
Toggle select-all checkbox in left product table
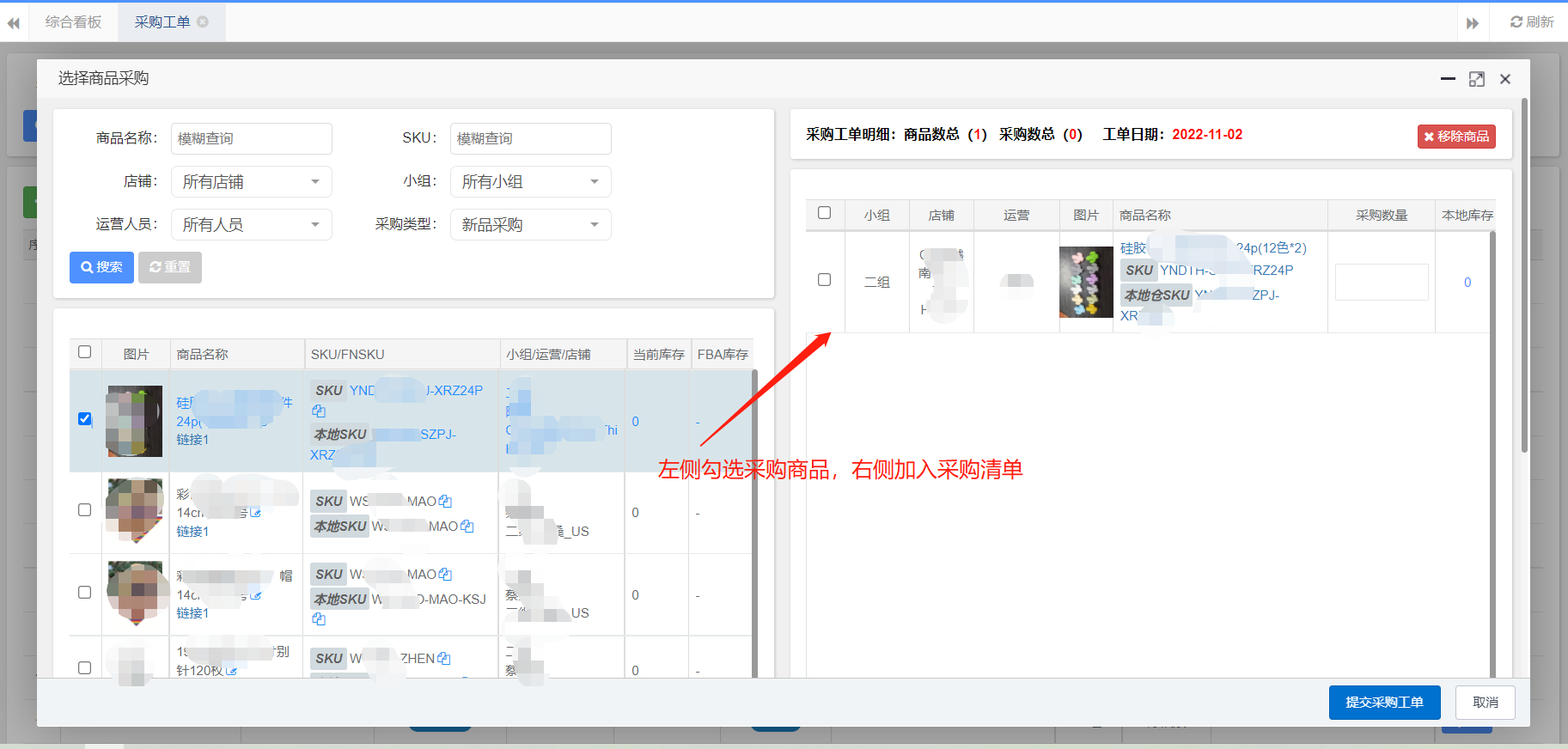84,352
